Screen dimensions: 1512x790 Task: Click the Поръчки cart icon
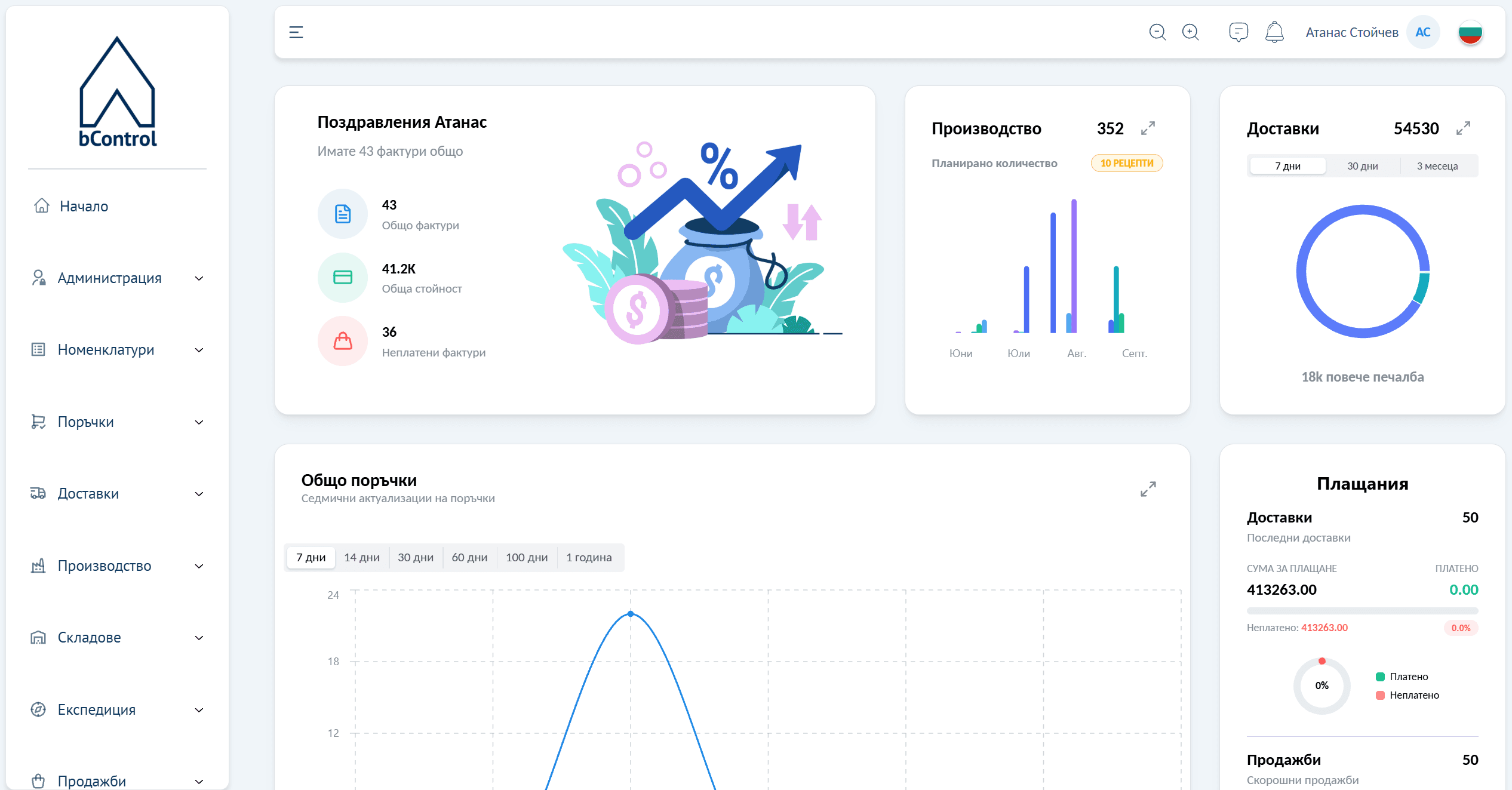coord(38,422)
